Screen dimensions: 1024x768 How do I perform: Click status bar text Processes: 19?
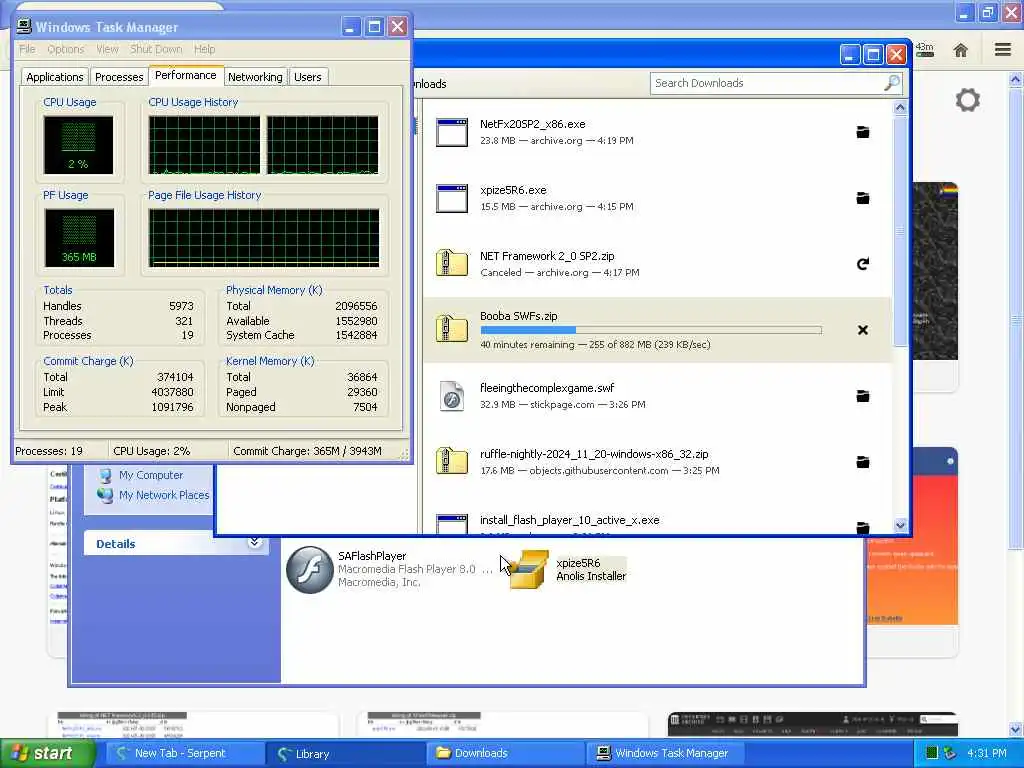(49, 451)
